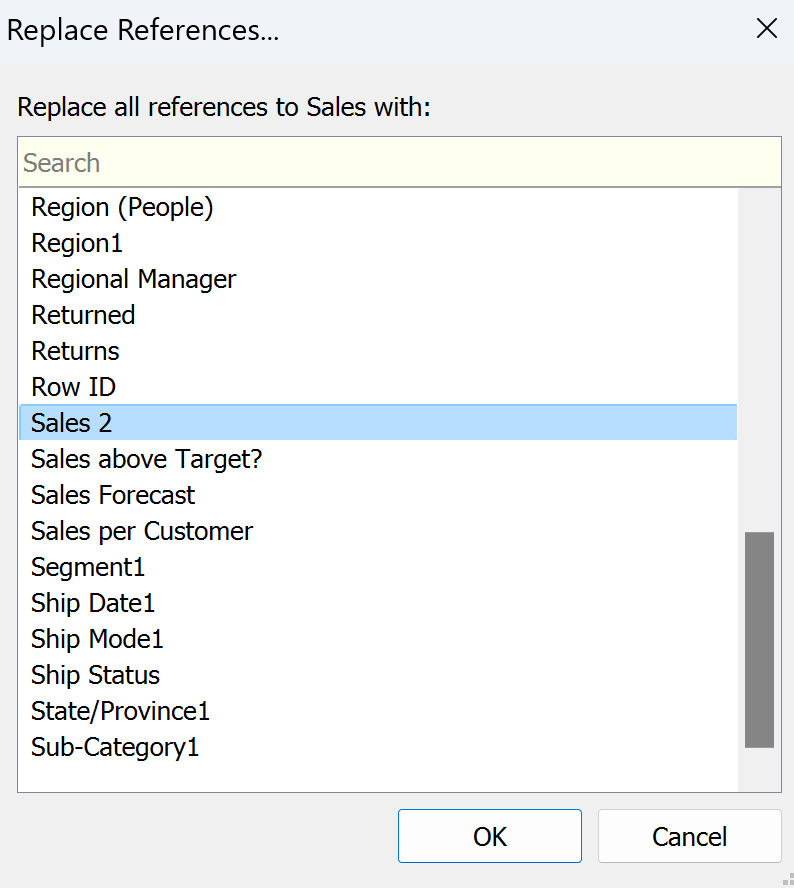Confirm replacement with the OK button
794x888 pixels.
[490, 836]
